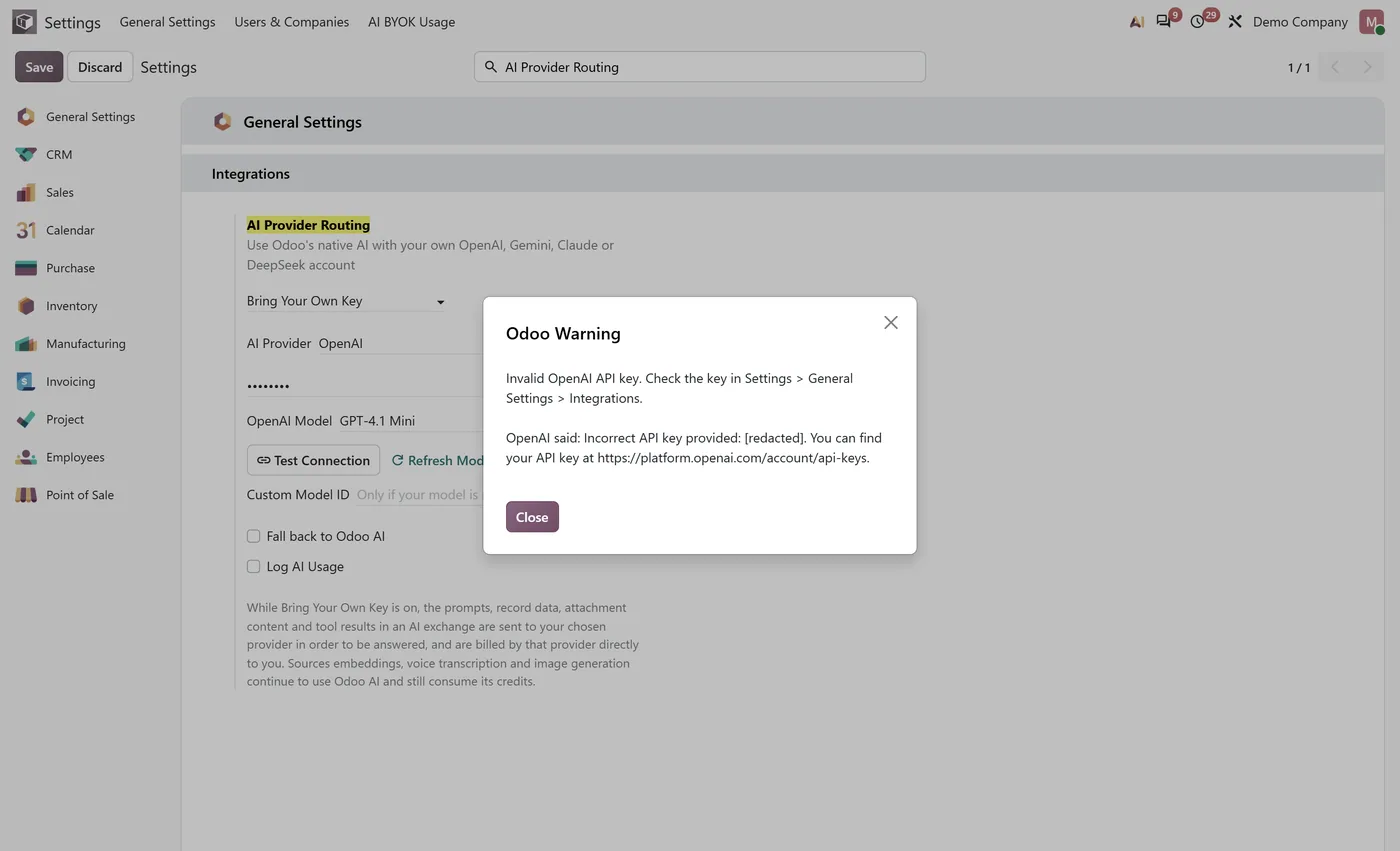Click the Odoo Warning dialog title
Viewport: 1400px width, 851px height.
(563, 334)
